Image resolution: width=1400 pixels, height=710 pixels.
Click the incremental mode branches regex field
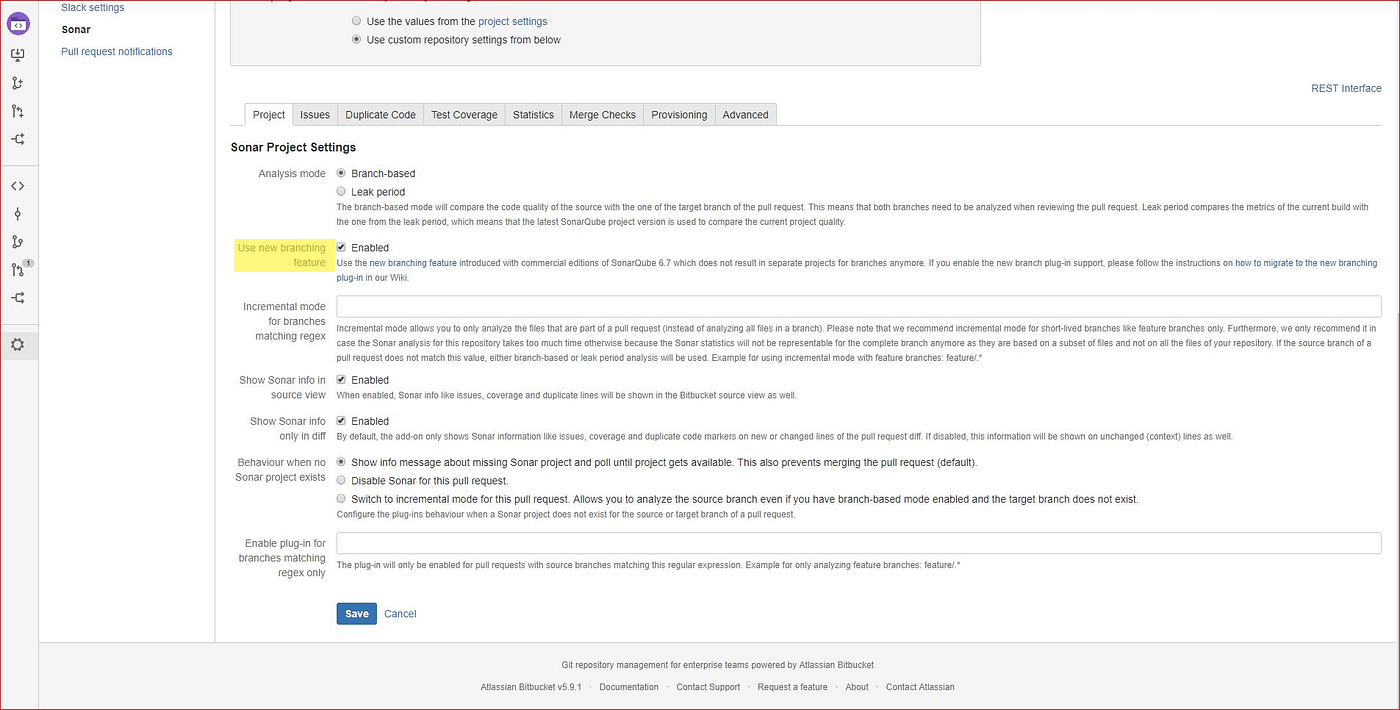pyautogui.click(x=858, y=306)
